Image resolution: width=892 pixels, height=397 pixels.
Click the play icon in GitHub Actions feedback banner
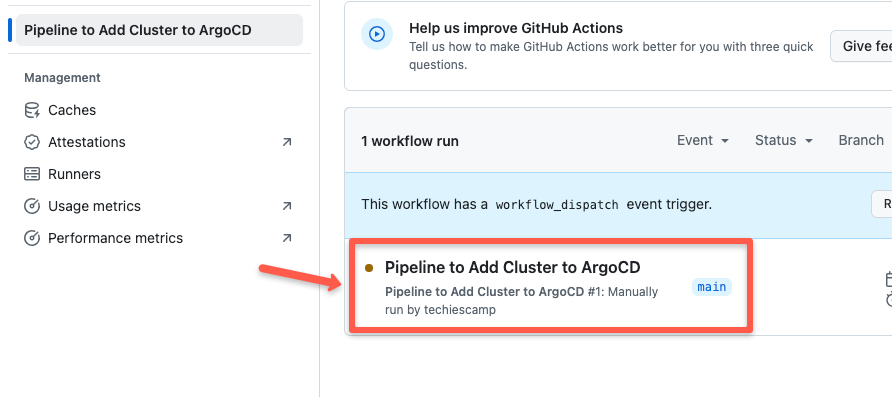(x=377, y=34)
